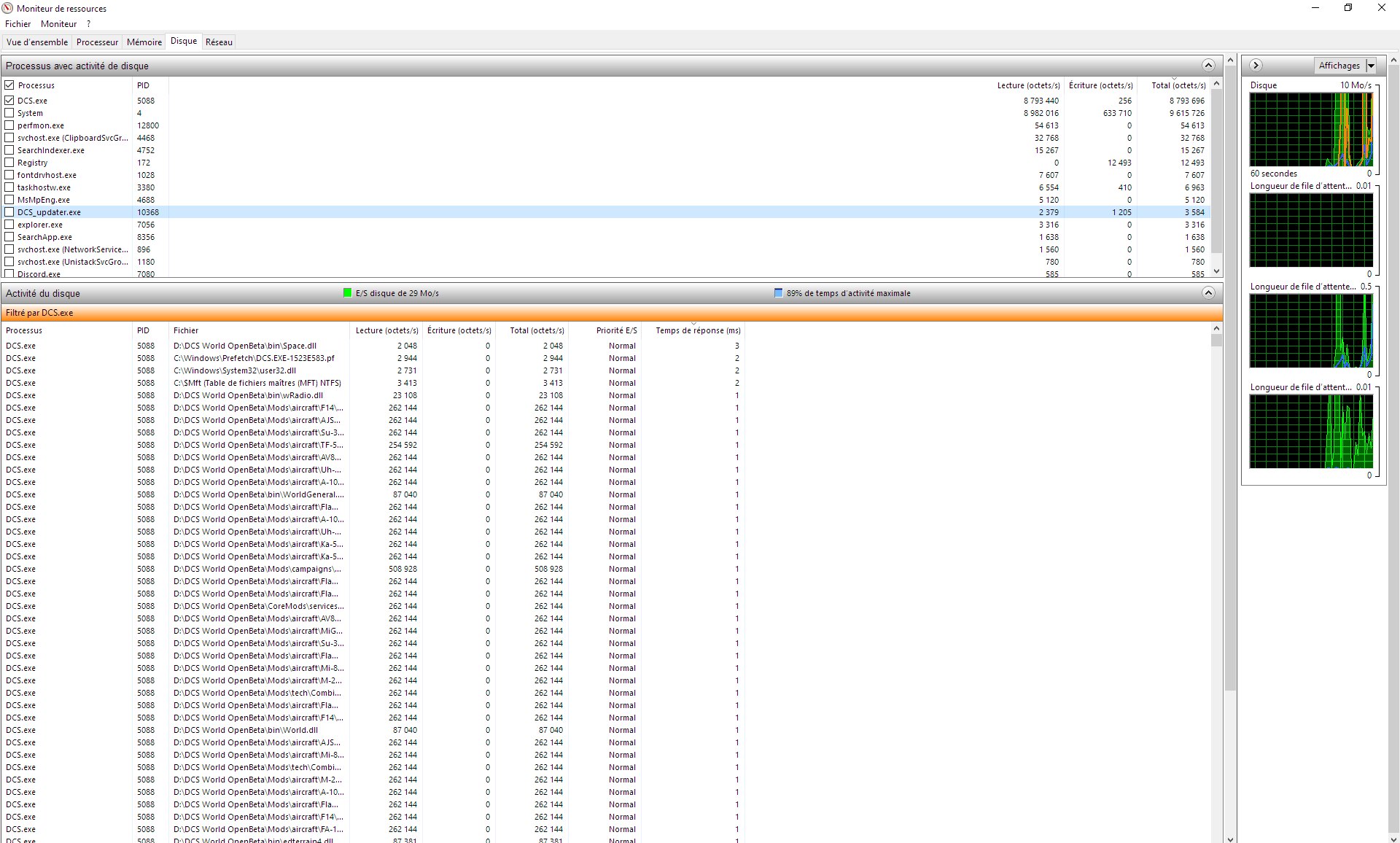The height and width of the screenshot is (843, 1400).
Task: Select the svchost.exe (ClipboardSvcGr...) process row
Action: click(x=605, y=138)
